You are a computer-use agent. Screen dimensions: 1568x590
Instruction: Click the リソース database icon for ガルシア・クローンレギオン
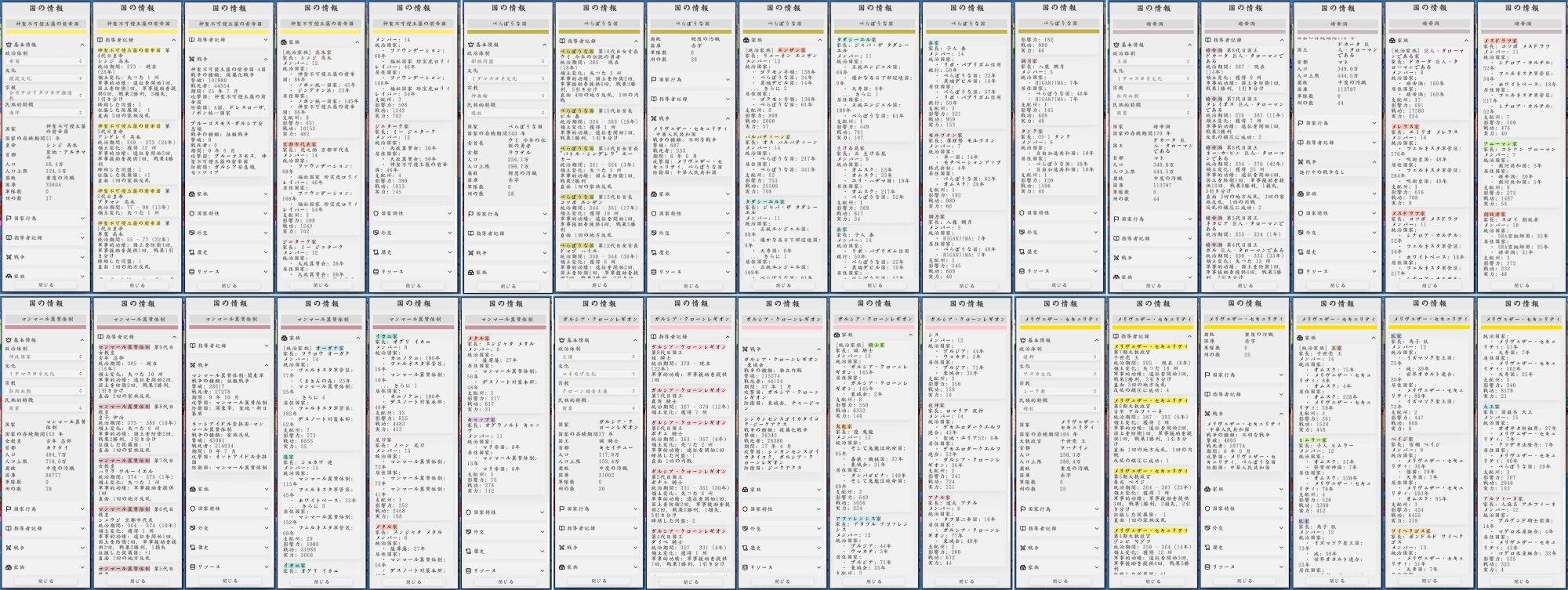click(x=747, y=567)
